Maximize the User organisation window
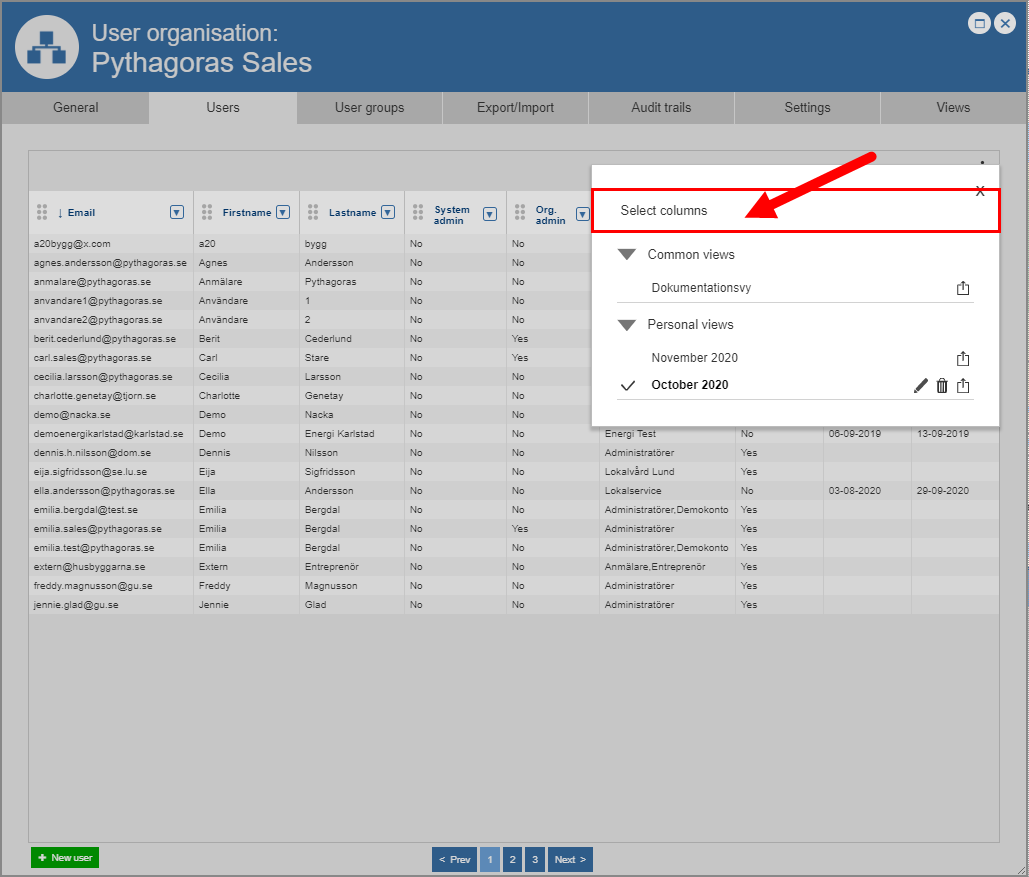The width and height of the screenshot is (1029, 877). pos(979,24)
